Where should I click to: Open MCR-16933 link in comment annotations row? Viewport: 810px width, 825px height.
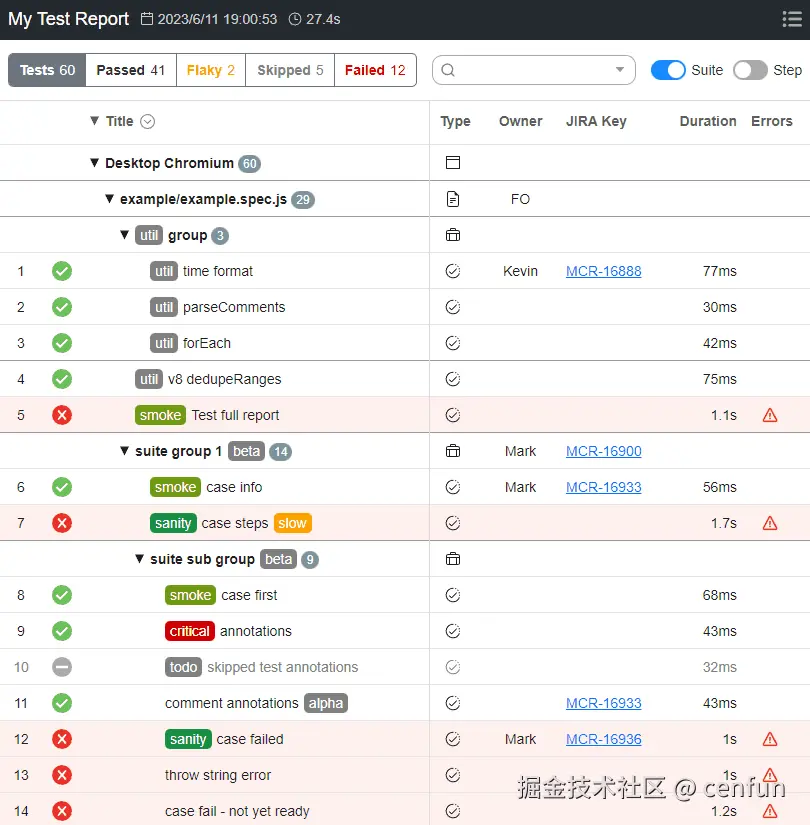[604, 703]
